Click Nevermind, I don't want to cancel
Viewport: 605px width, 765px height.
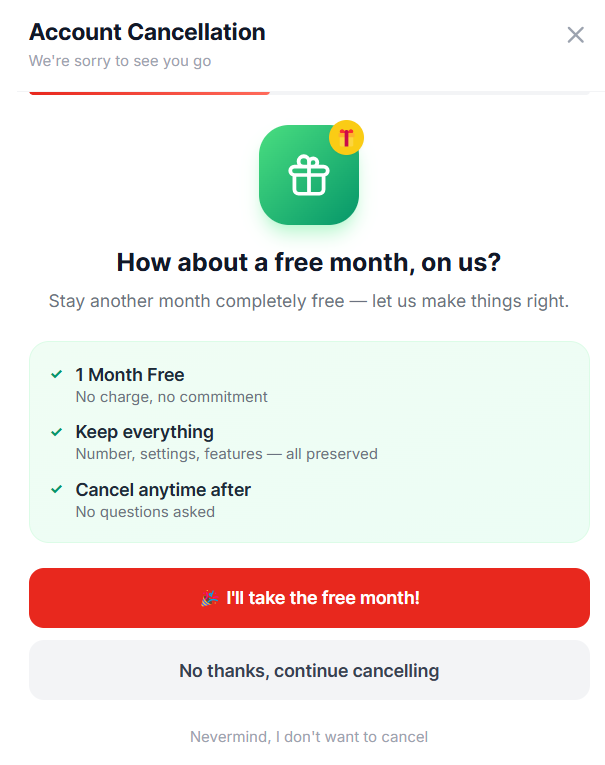[x=309, y=737]
